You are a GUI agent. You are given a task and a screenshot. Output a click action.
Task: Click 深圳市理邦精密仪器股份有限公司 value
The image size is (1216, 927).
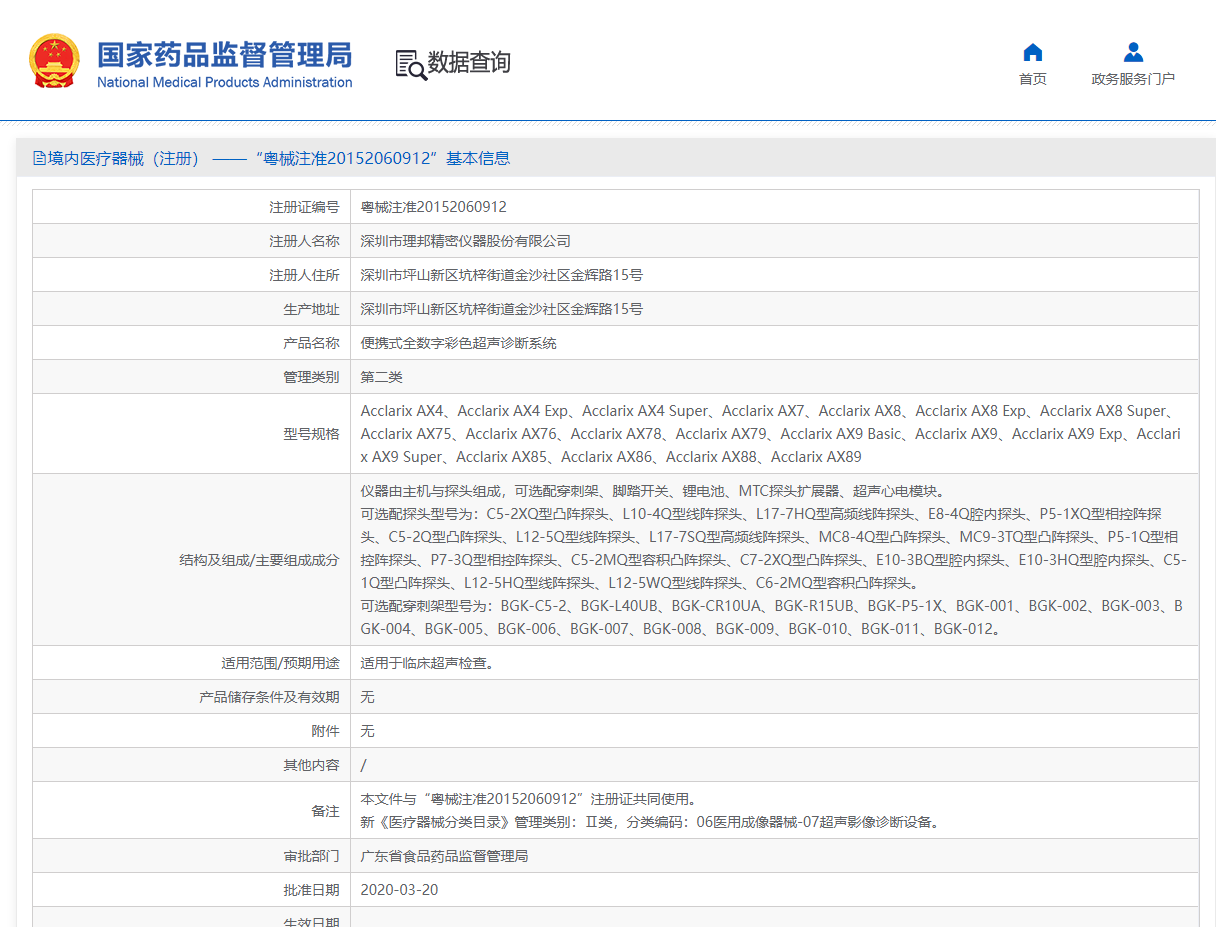pos(466,241)
